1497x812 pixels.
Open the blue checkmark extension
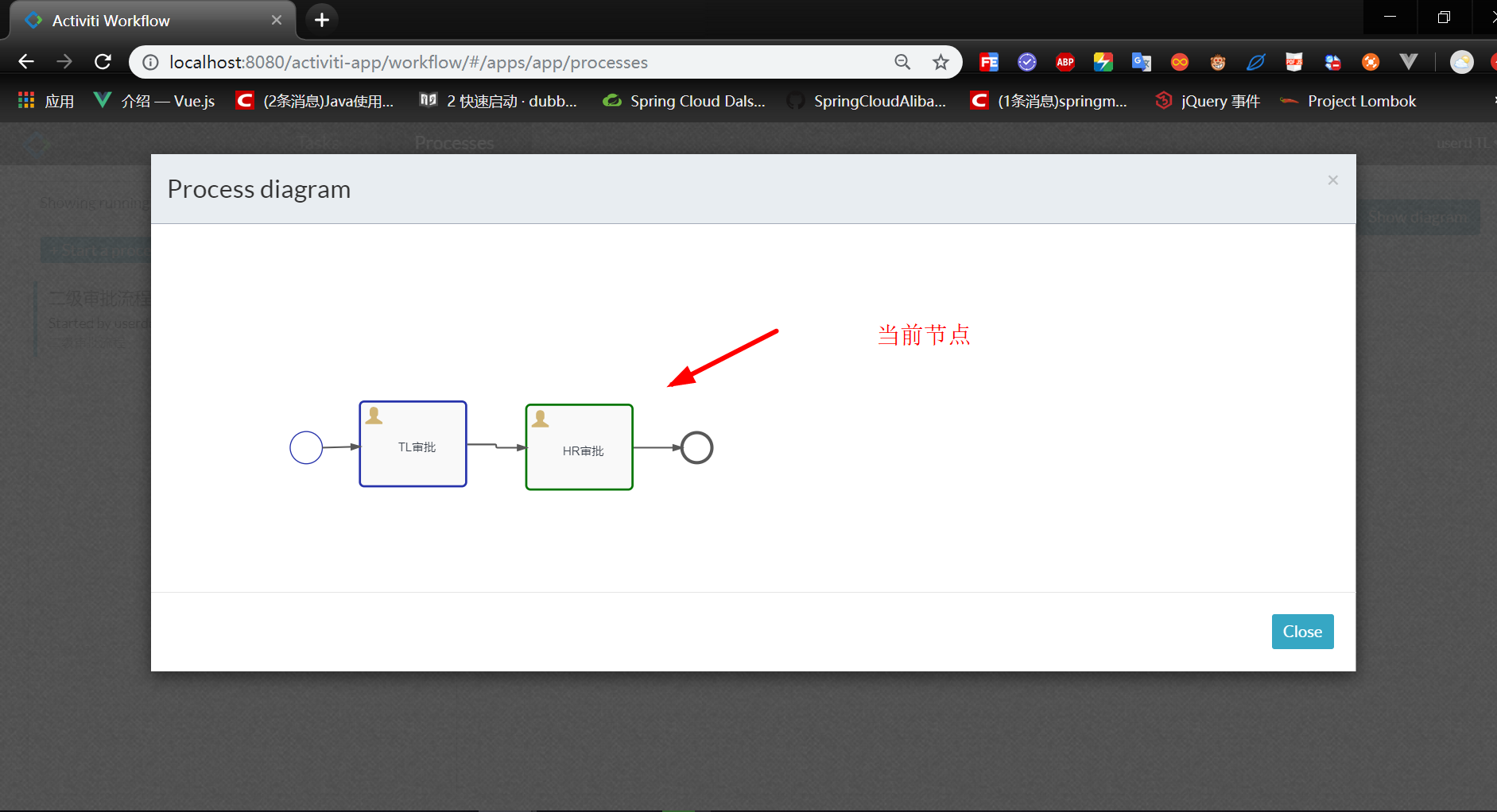[1027, 62]
